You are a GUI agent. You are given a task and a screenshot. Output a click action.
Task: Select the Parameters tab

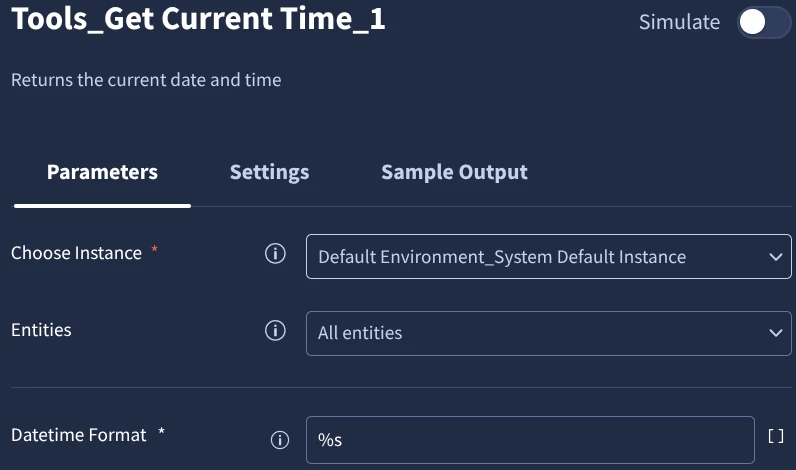tap(103, 172)
